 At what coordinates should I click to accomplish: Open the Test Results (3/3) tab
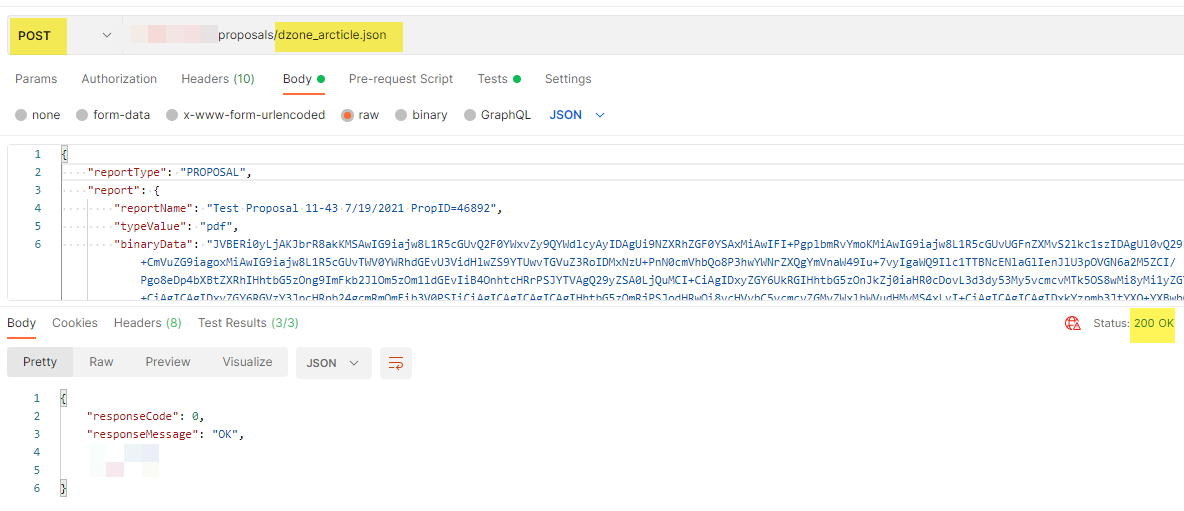248,323
